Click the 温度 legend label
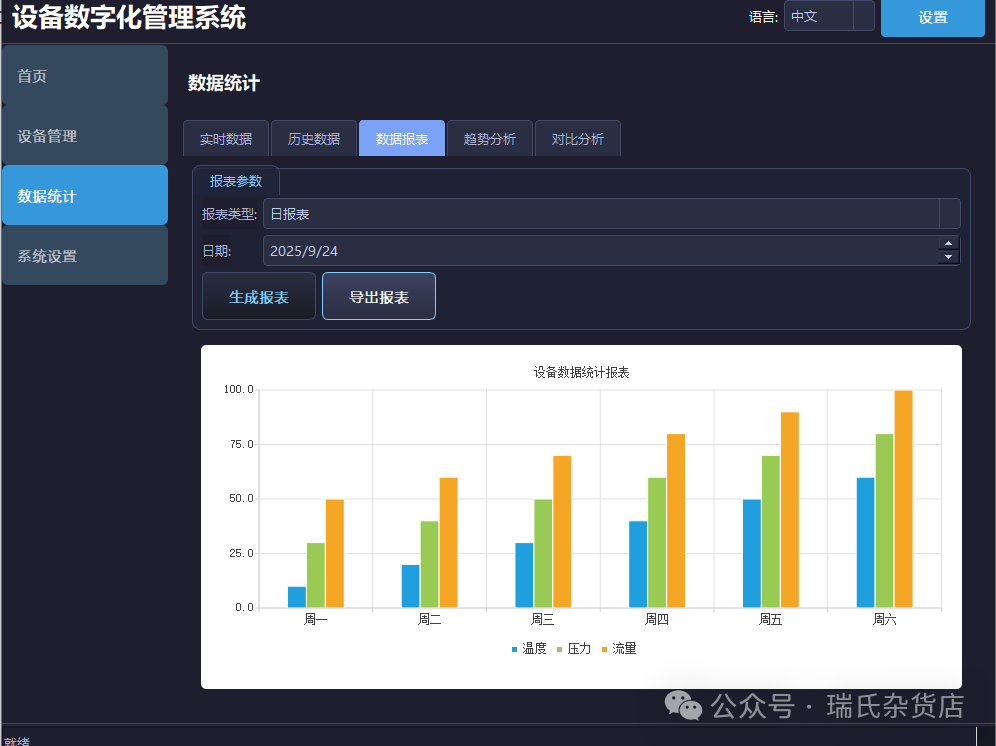Image resolution: width=996 pixels, height=746 pixels. 534,649
